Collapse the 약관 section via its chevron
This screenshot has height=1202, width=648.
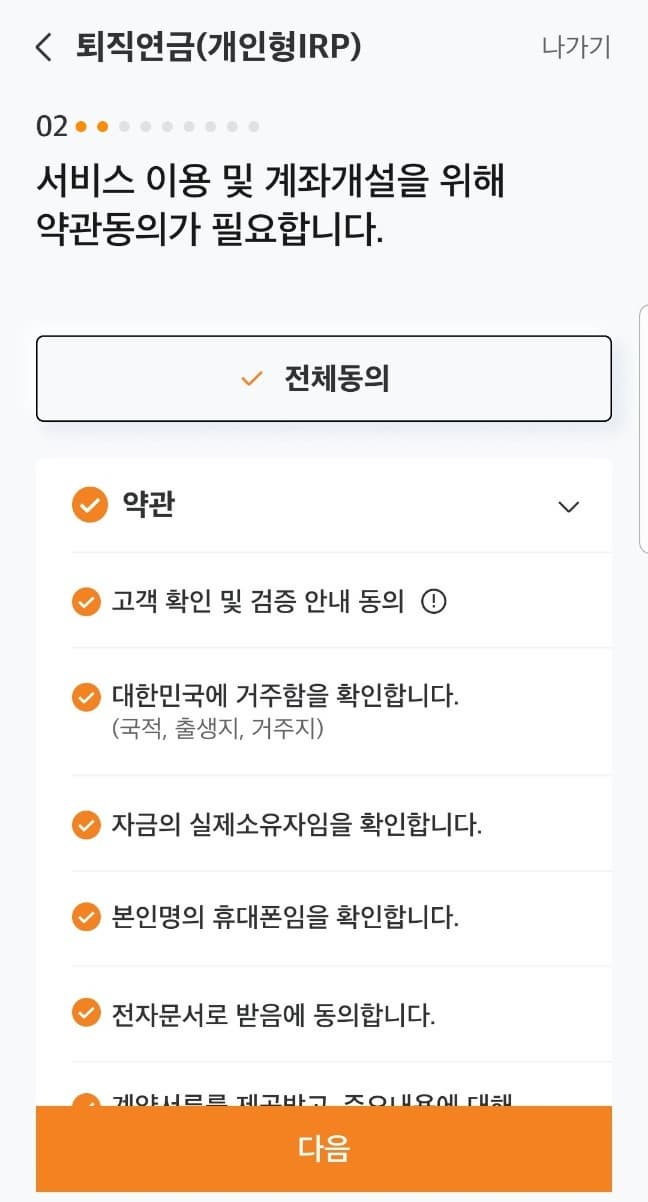point(568,507)
